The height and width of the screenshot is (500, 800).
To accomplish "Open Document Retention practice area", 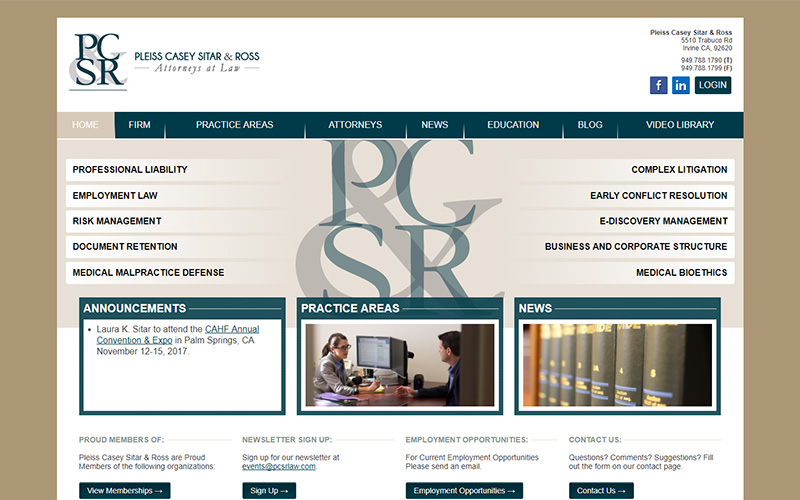I will coord(125,247).
